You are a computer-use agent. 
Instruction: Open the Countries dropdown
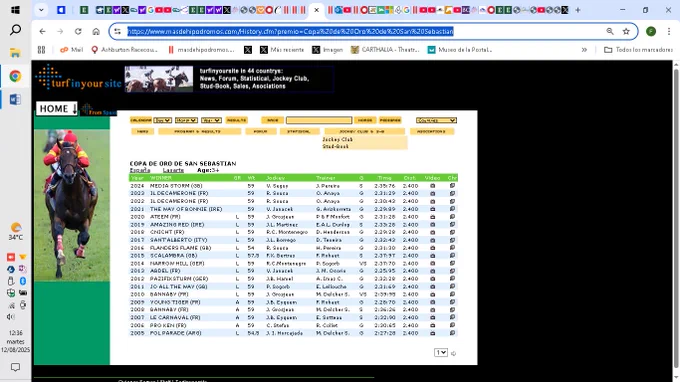pos(436,120)
